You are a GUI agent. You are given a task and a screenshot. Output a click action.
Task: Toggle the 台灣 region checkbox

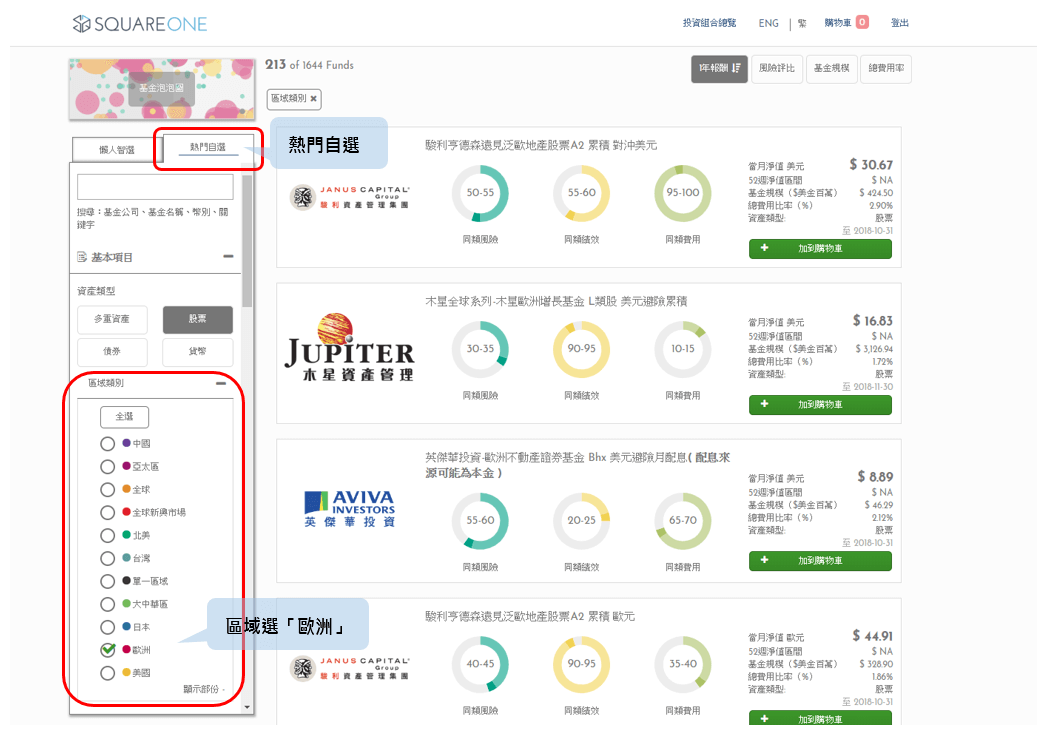(x=107, y=558)
